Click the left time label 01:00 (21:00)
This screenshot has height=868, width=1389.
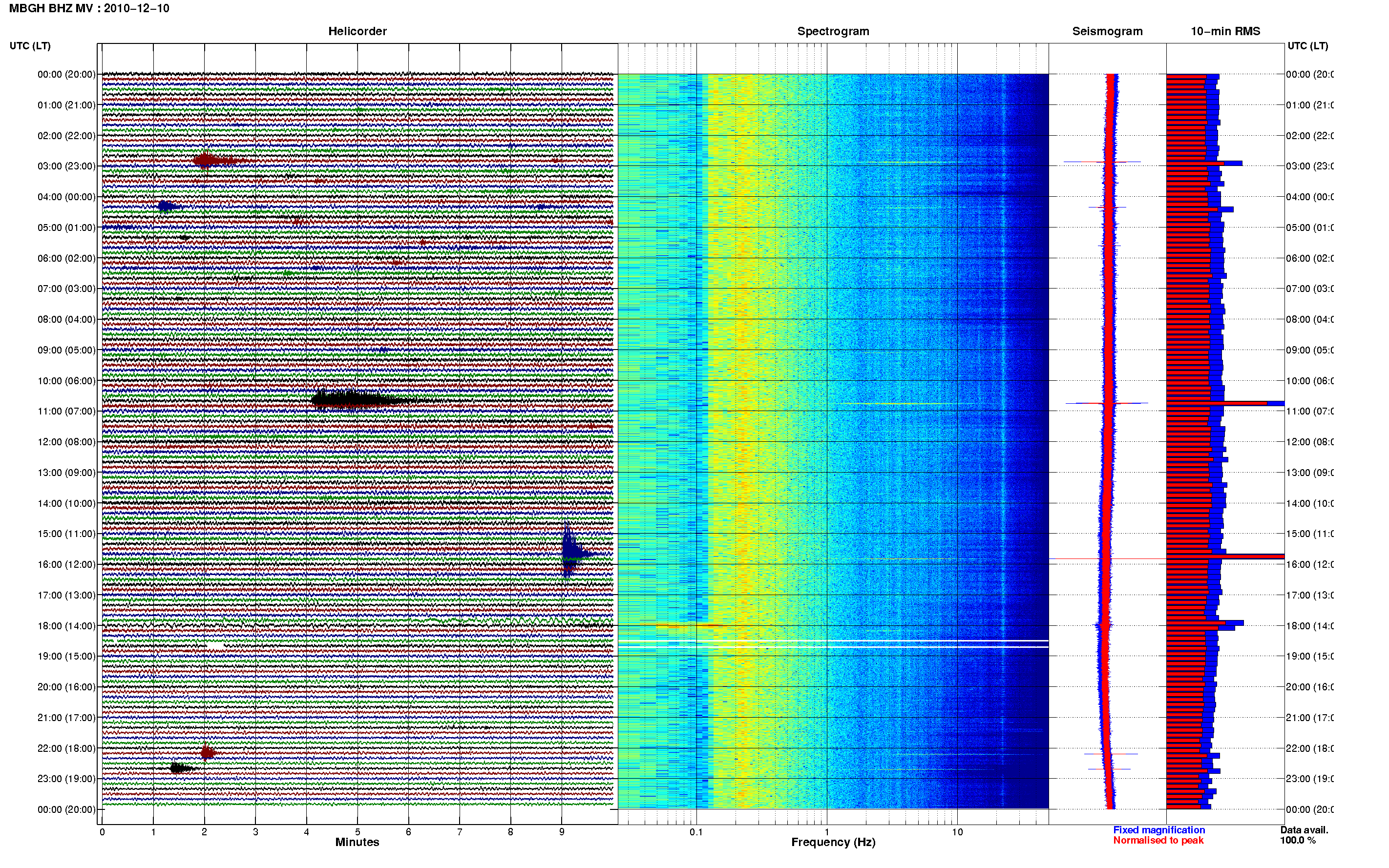click(66, 105)
